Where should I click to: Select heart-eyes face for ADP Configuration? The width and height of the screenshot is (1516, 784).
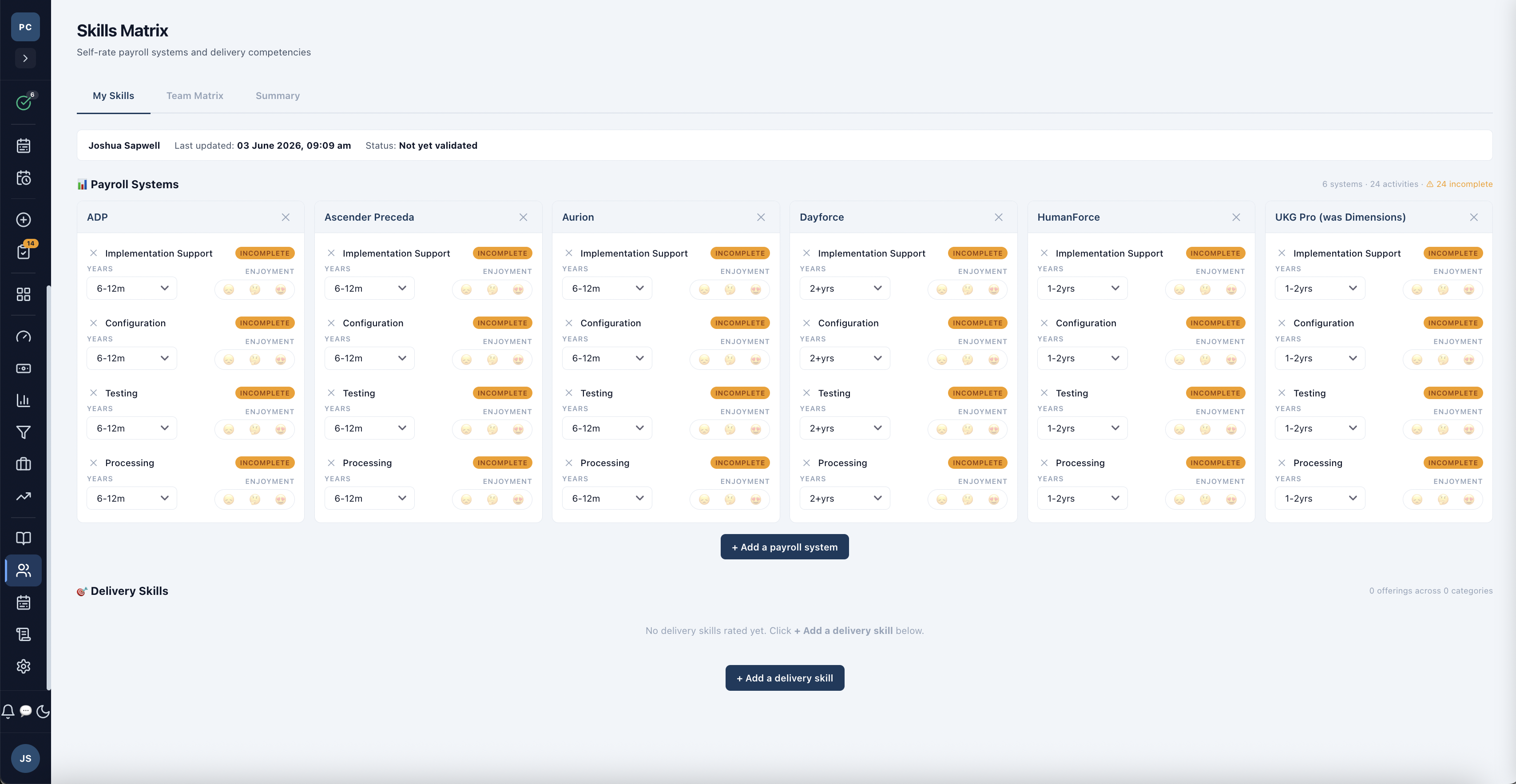[281, 359]
